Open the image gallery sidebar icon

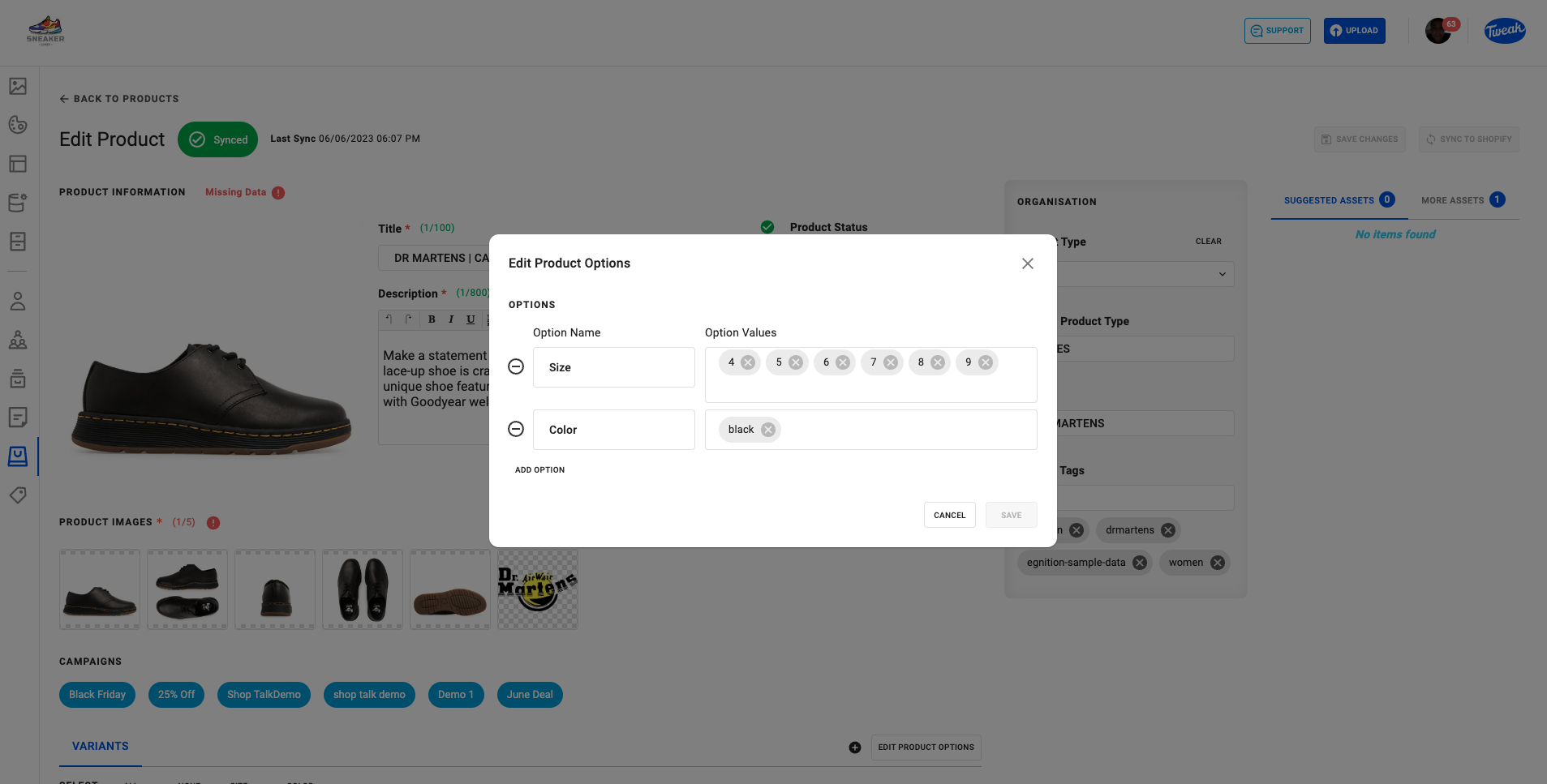[x=18, y=86]
